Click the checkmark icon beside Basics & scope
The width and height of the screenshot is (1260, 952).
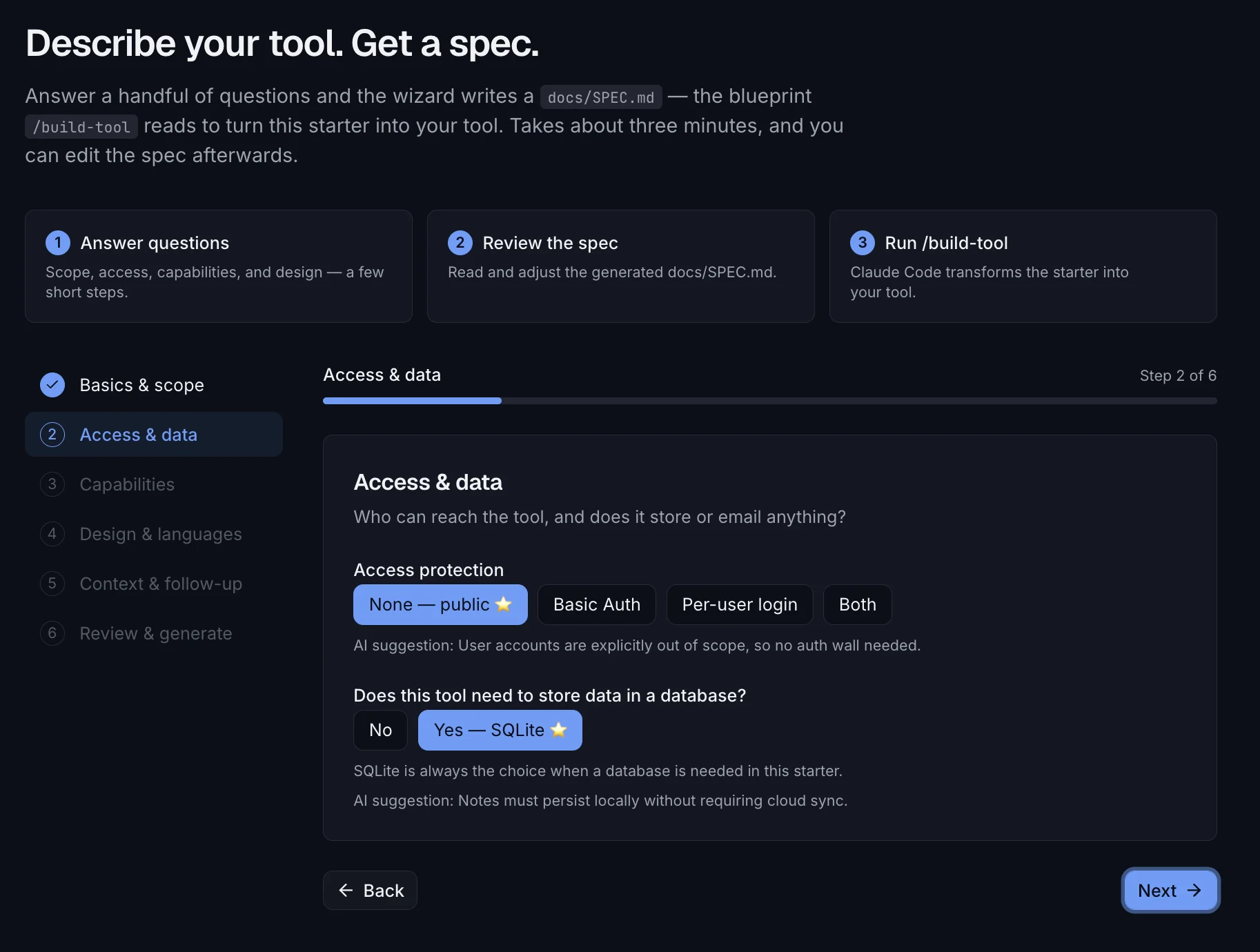[x=52, y=385]
